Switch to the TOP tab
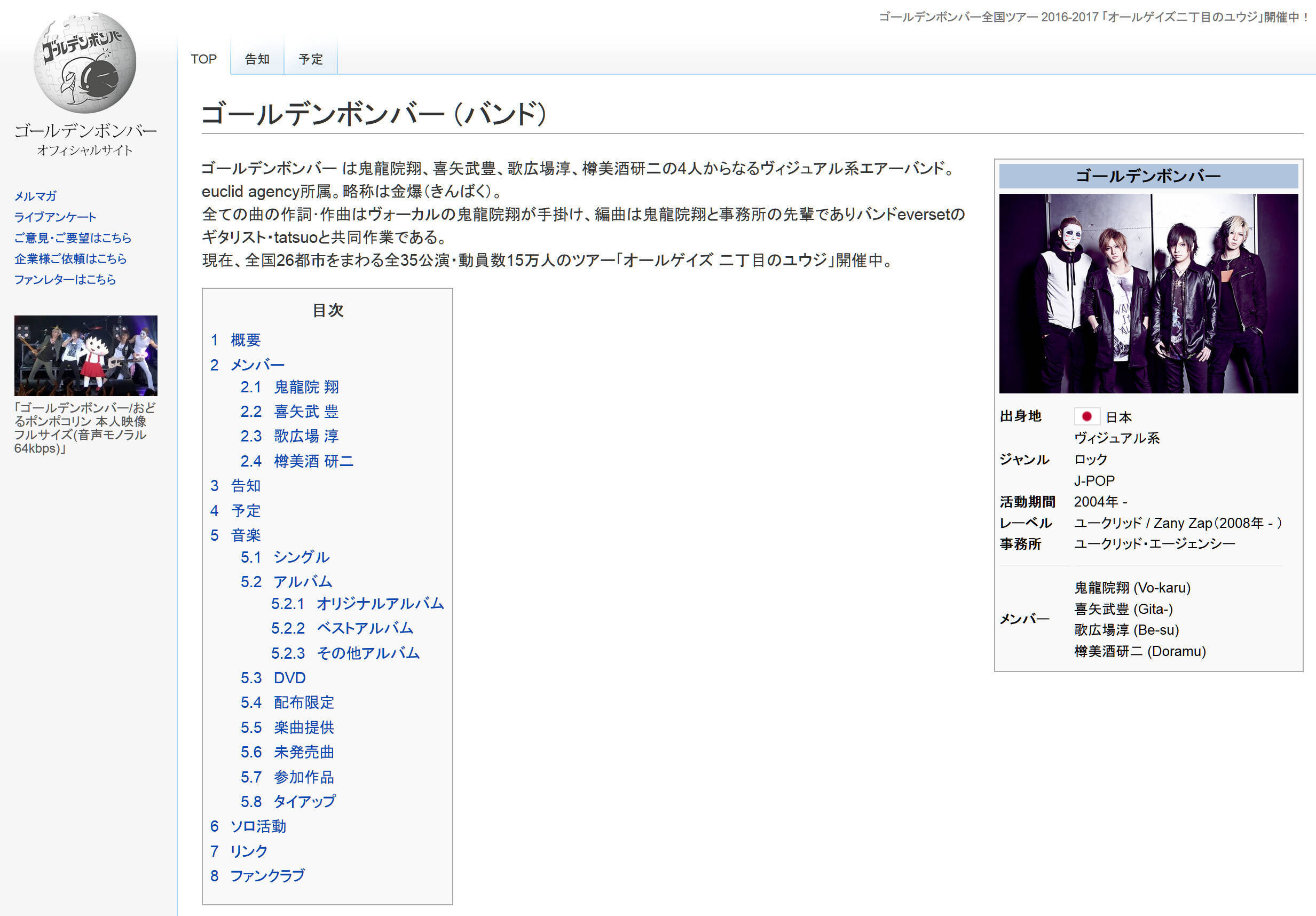 (203, 59)
